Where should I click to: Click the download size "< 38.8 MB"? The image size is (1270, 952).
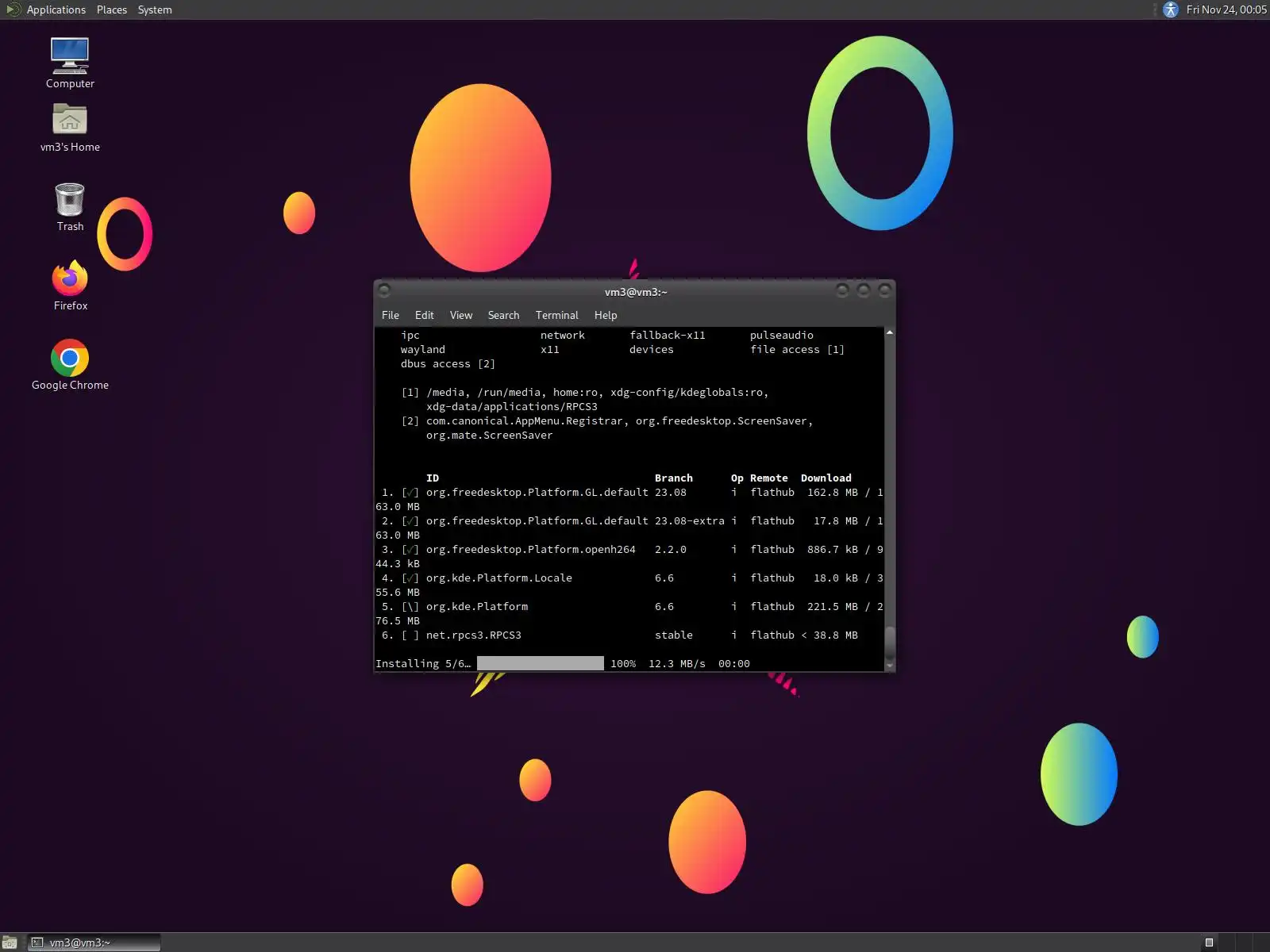[829, 635]
